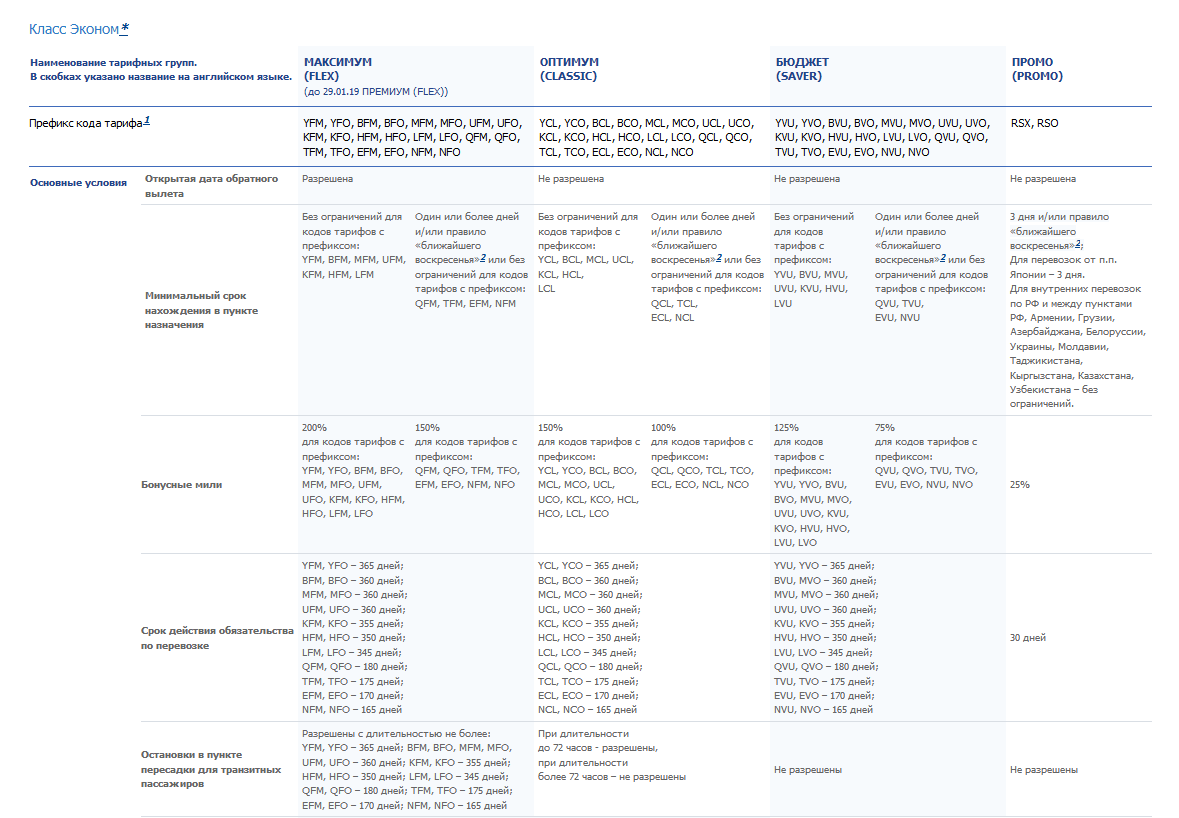
Task: Select the БЮДЖЕТ (SAVER) column header
Action: [802, 69]
